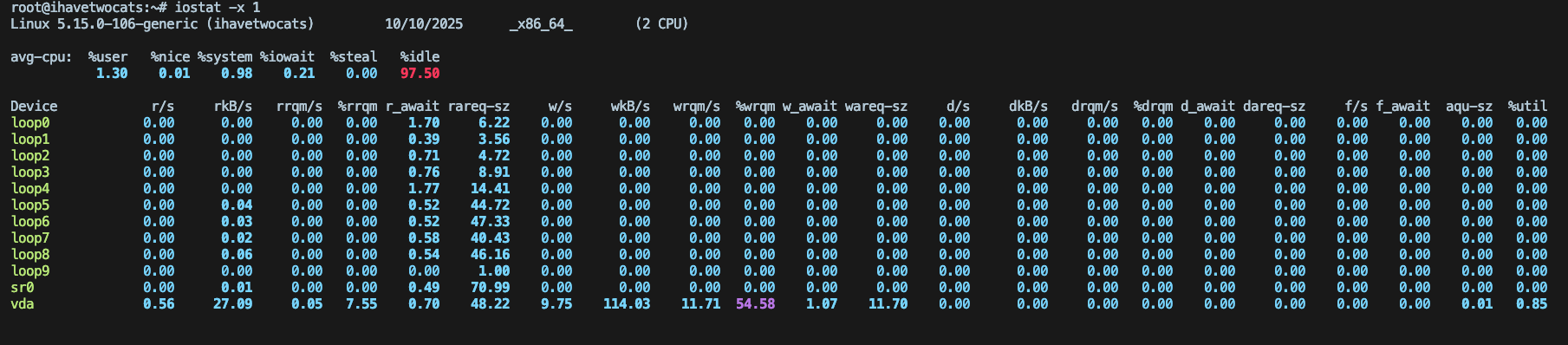Image resolution: width=1568 pixels, height=345 pixels.
Task: Click vda %util value '0.85'
Action: pos(1532,304)
